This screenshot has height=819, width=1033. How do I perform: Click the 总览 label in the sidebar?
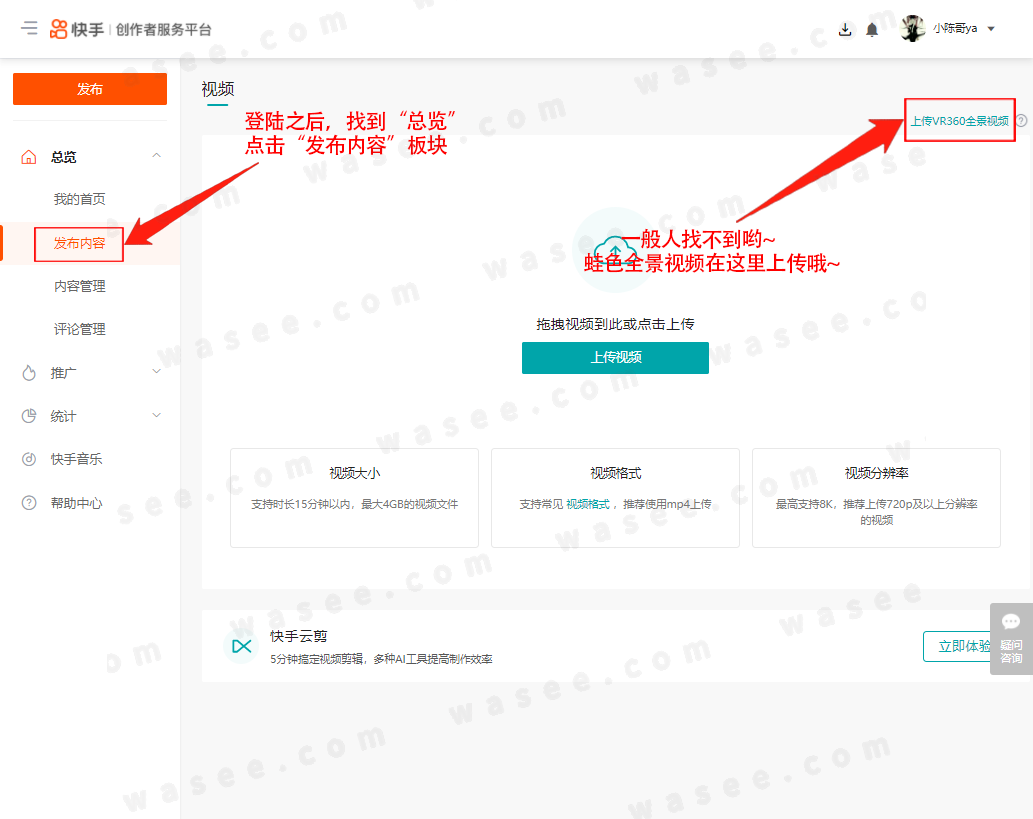(63, 157)
